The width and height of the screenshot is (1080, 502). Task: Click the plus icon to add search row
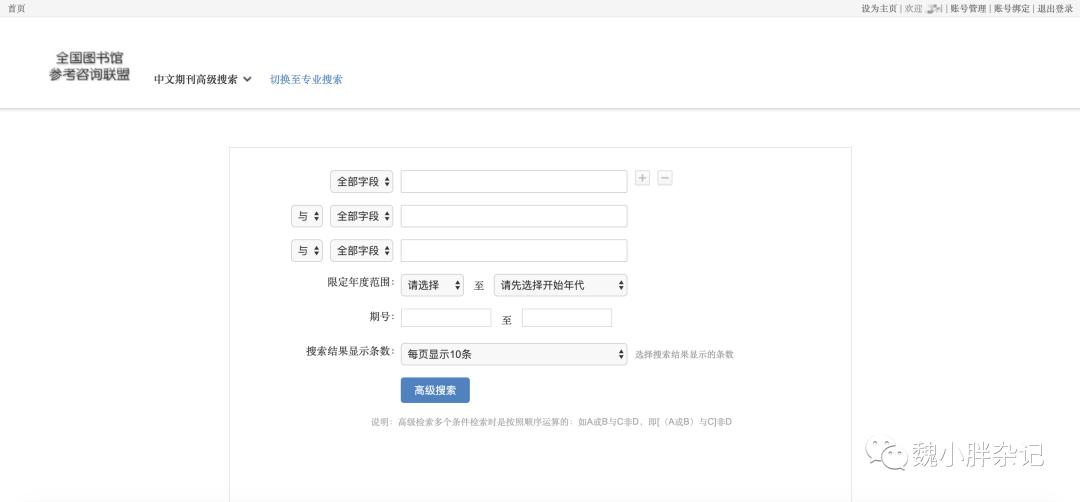point(642,178)
